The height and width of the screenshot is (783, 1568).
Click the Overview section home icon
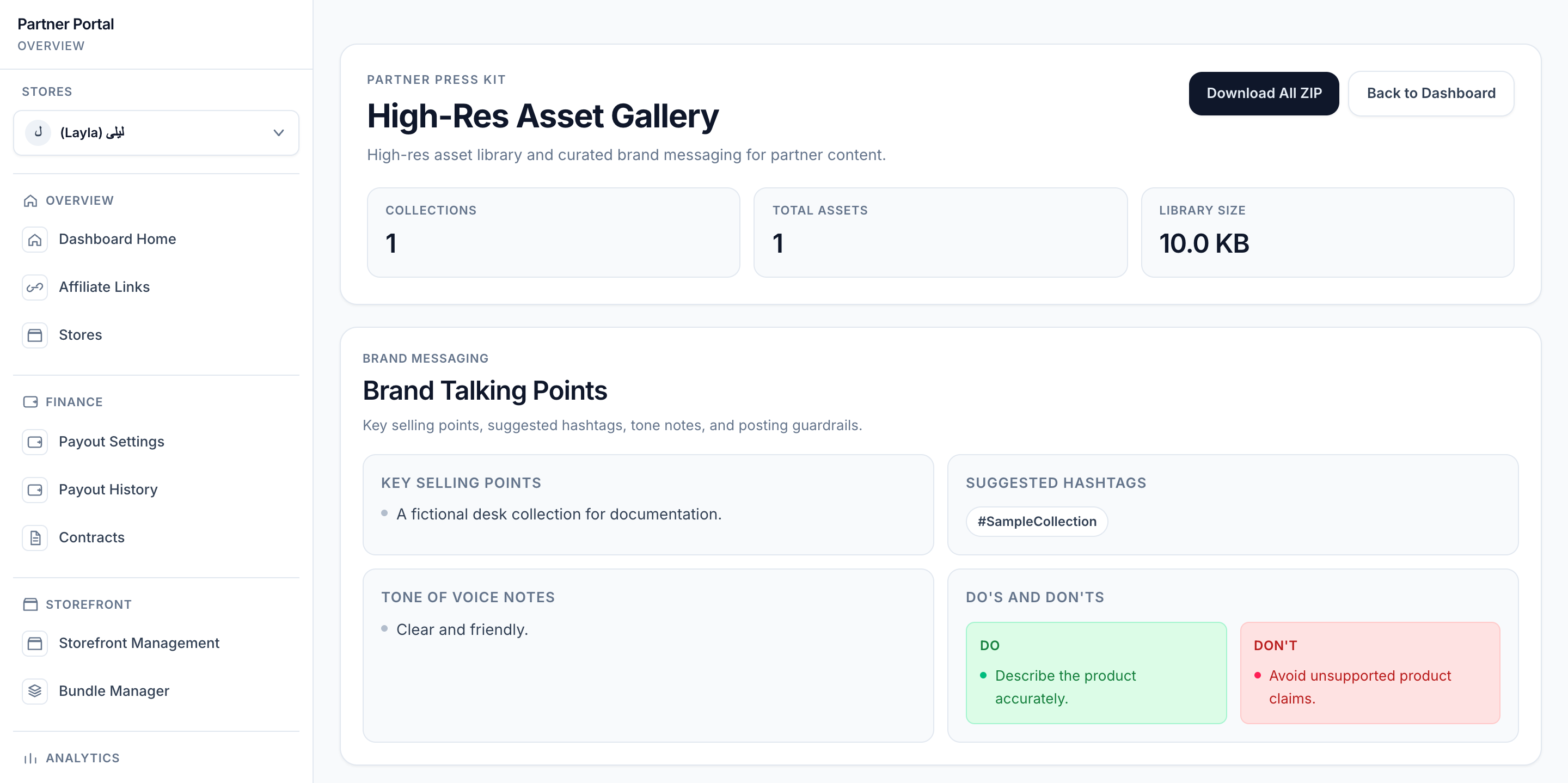tap(30, 201)
